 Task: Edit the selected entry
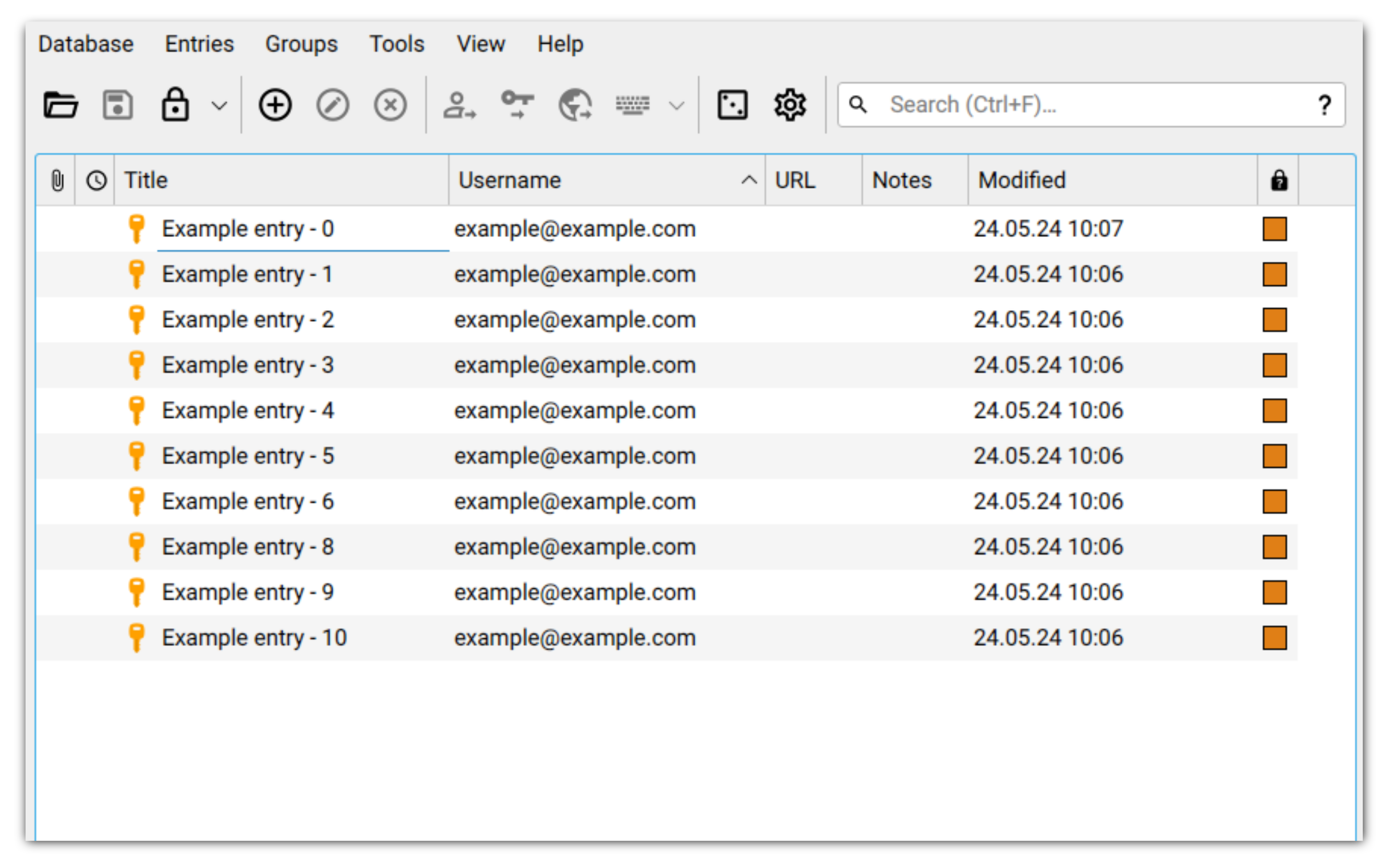332,105
